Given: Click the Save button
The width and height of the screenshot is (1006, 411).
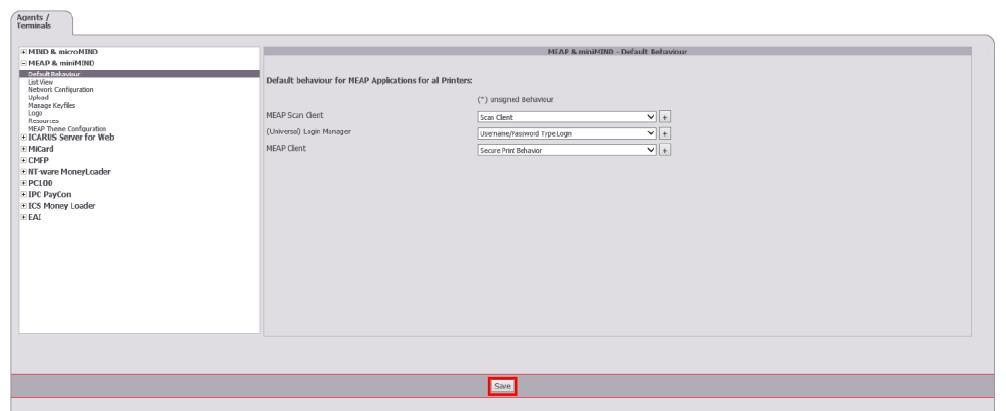Looking at the screenshot, I should (x=502, y=386).
